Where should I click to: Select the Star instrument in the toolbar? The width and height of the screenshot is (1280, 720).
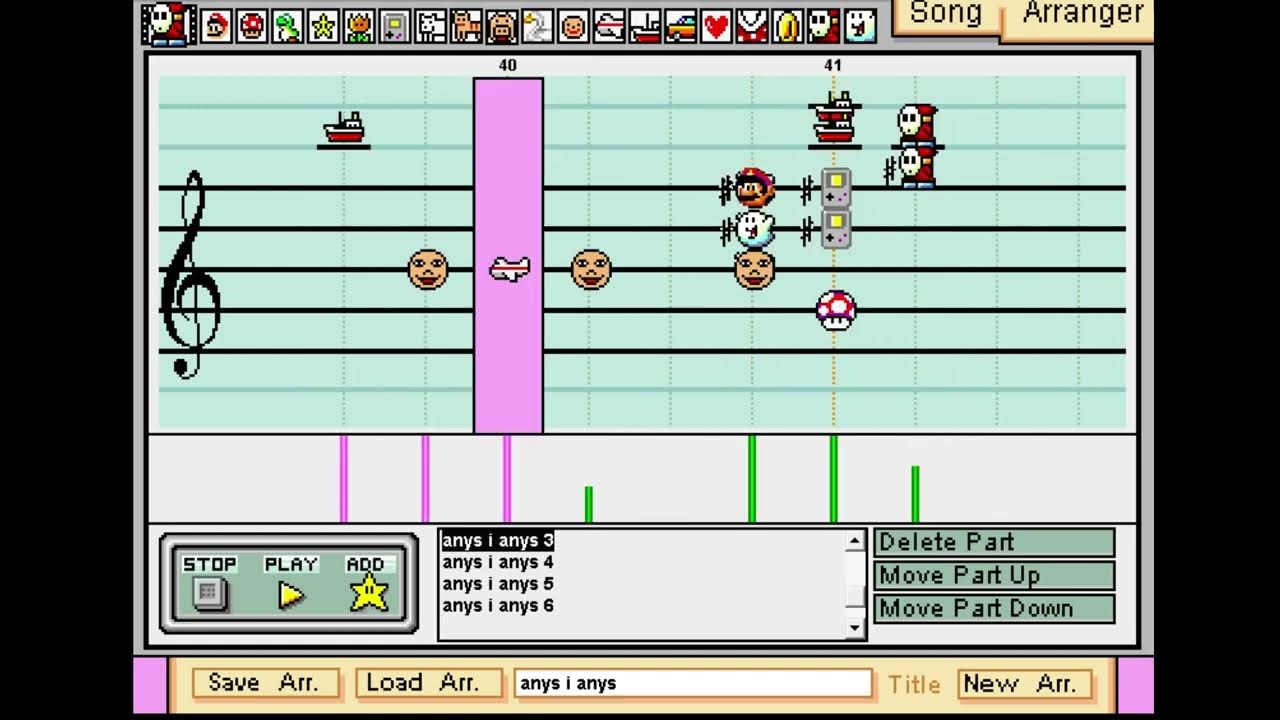323,26
